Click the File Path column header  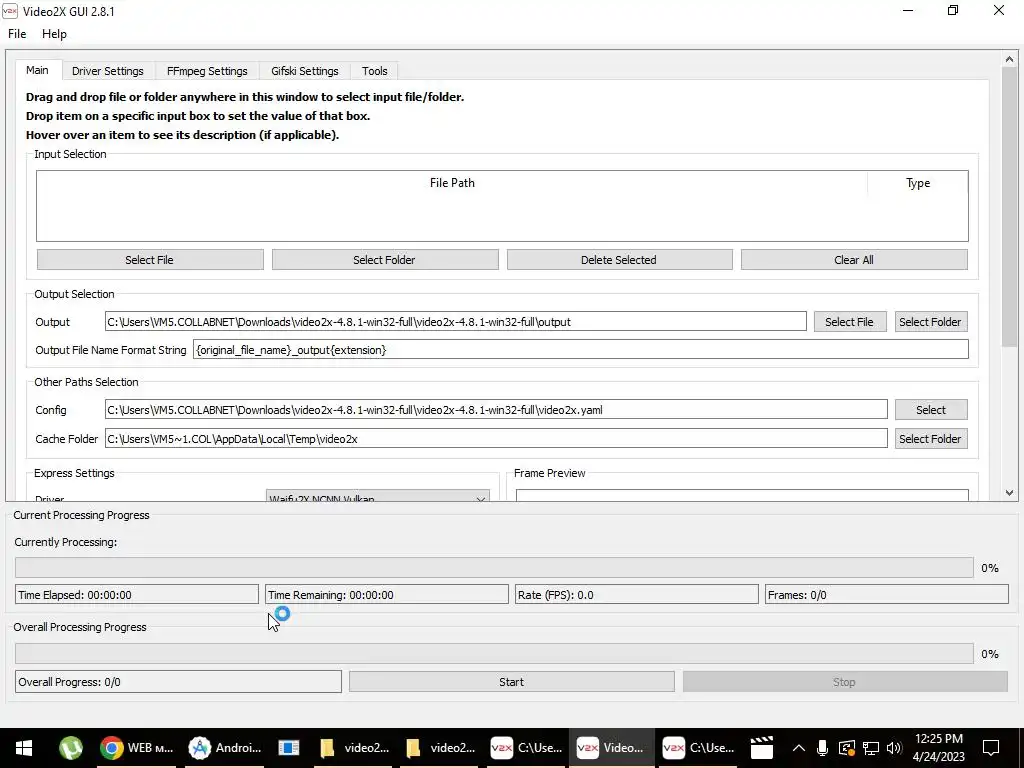452,183
